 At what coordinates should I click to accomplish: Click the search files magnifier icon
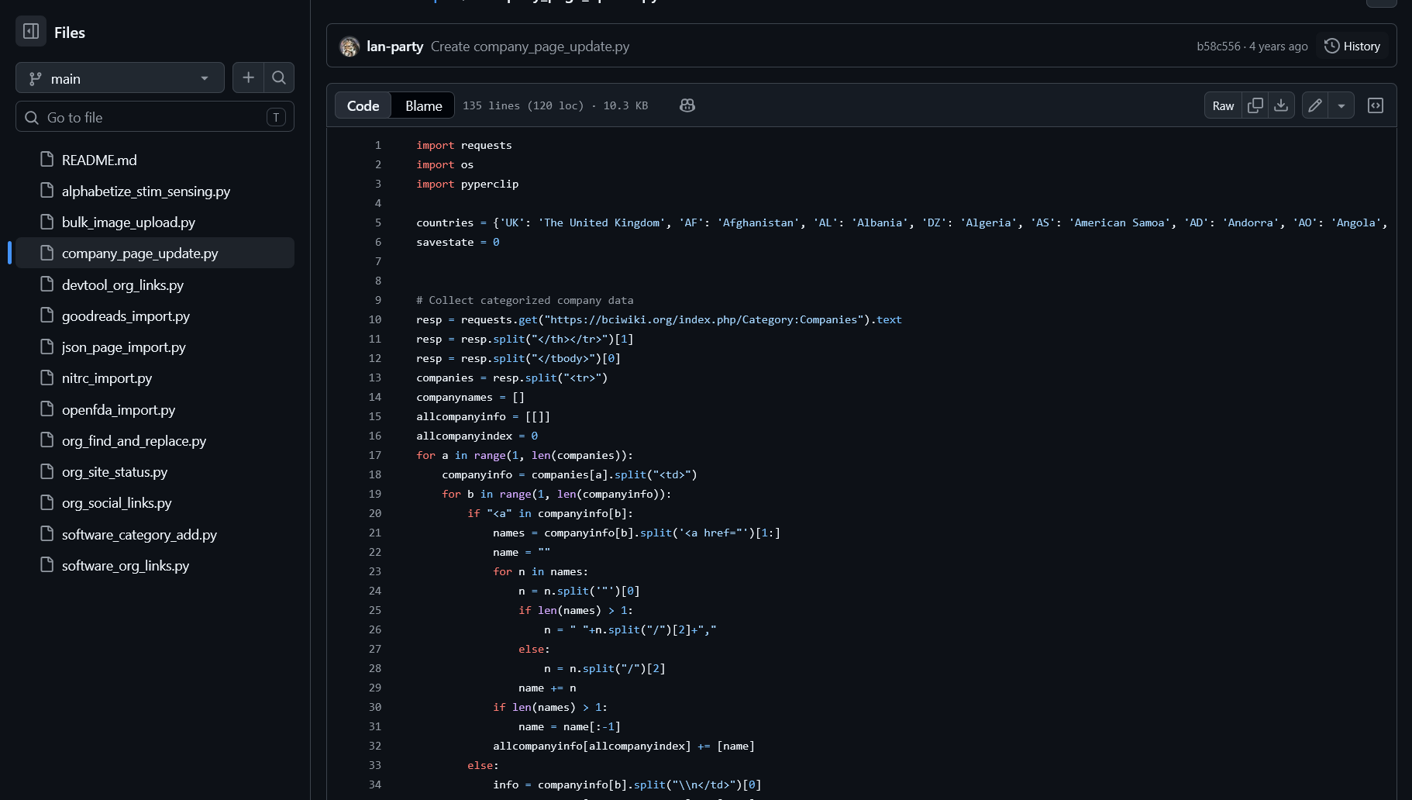(279, 78)
